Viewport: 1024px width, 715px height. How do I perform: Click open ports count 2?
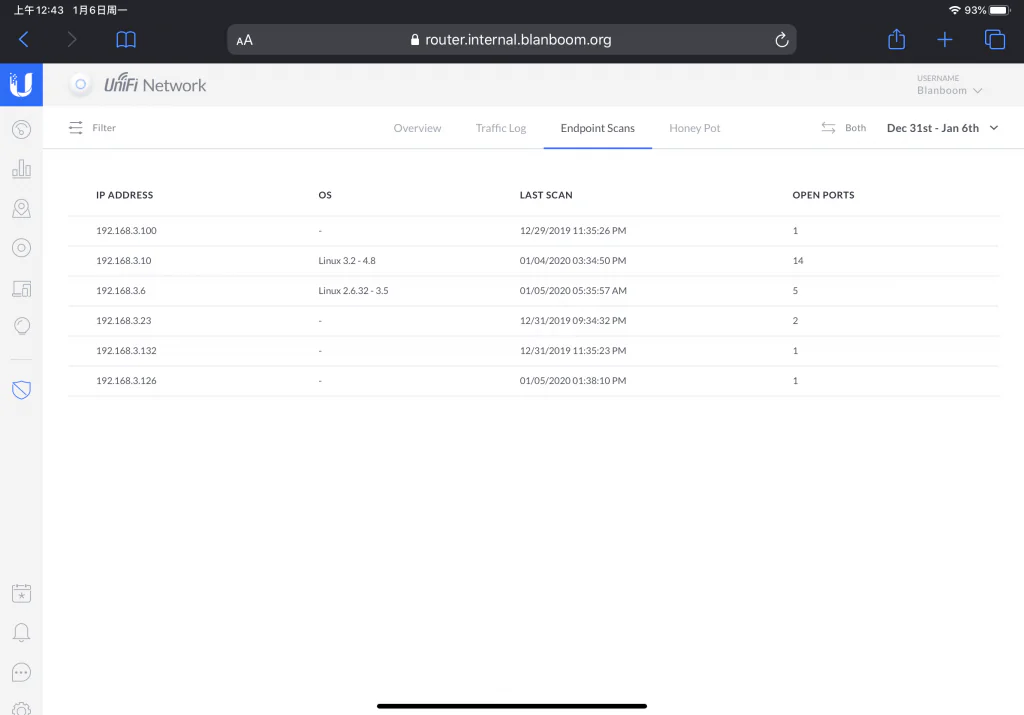click(795, 321)
